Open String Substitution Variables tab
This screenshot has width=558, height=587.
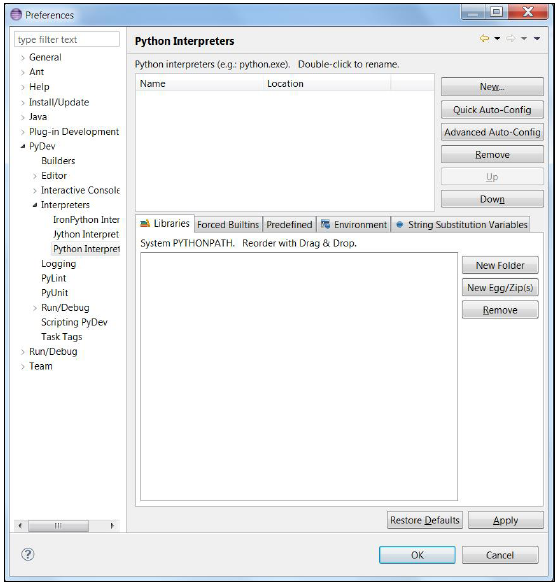click(x=461, y=225)
